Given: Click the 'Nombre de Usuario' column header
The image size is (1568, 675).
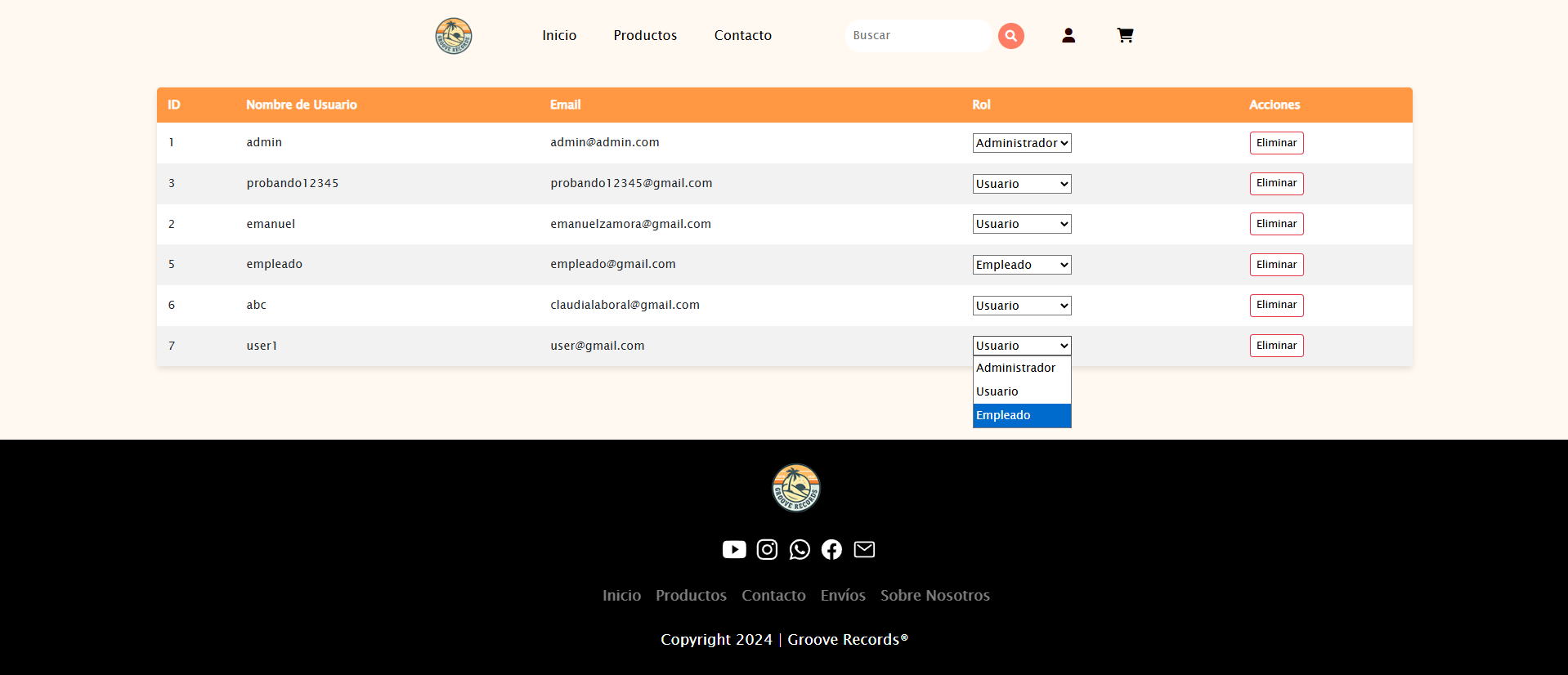Looking at the screenshot, I should coord(302,105).
